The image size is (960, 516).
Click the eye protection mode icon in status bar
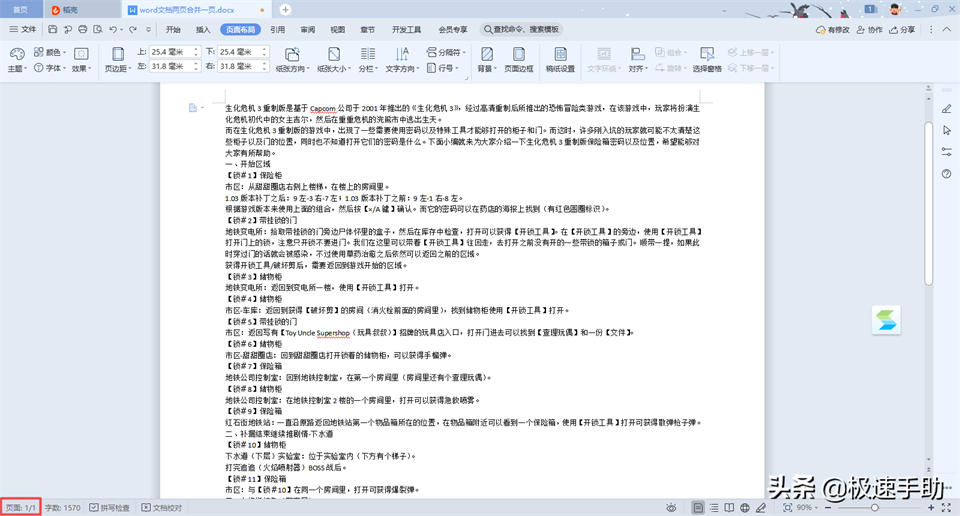coord(672,508)
